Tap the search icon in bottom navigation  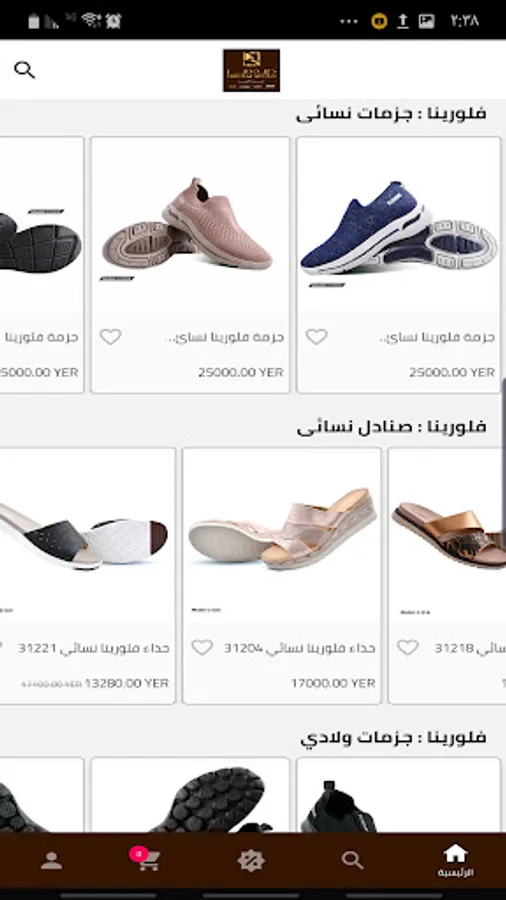point(352,860)
